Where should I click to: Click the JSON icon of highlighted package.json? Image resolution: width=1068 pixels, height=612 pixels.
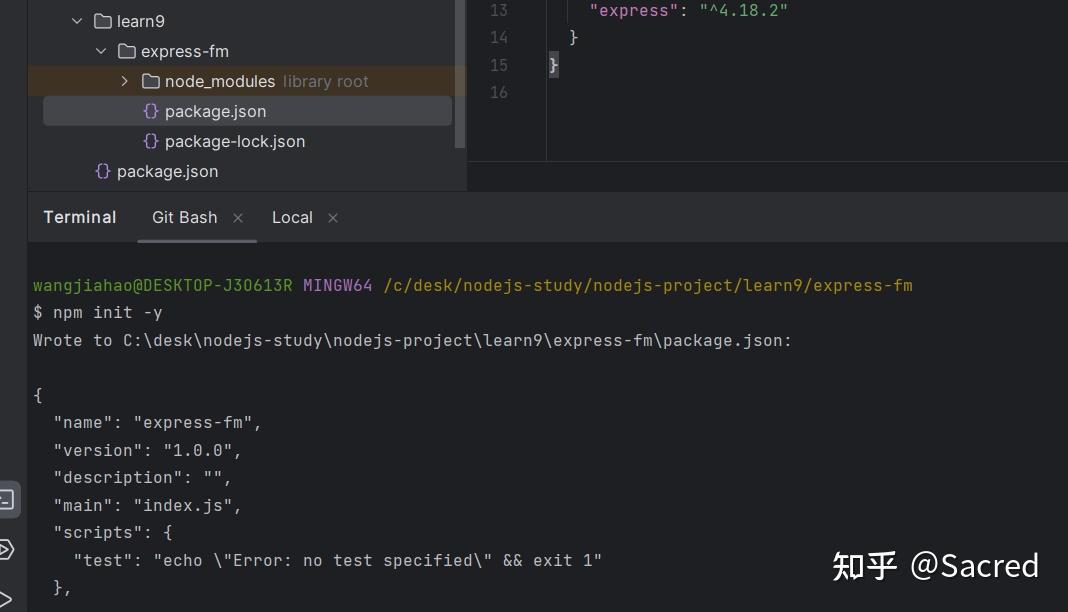click(151, 111)
